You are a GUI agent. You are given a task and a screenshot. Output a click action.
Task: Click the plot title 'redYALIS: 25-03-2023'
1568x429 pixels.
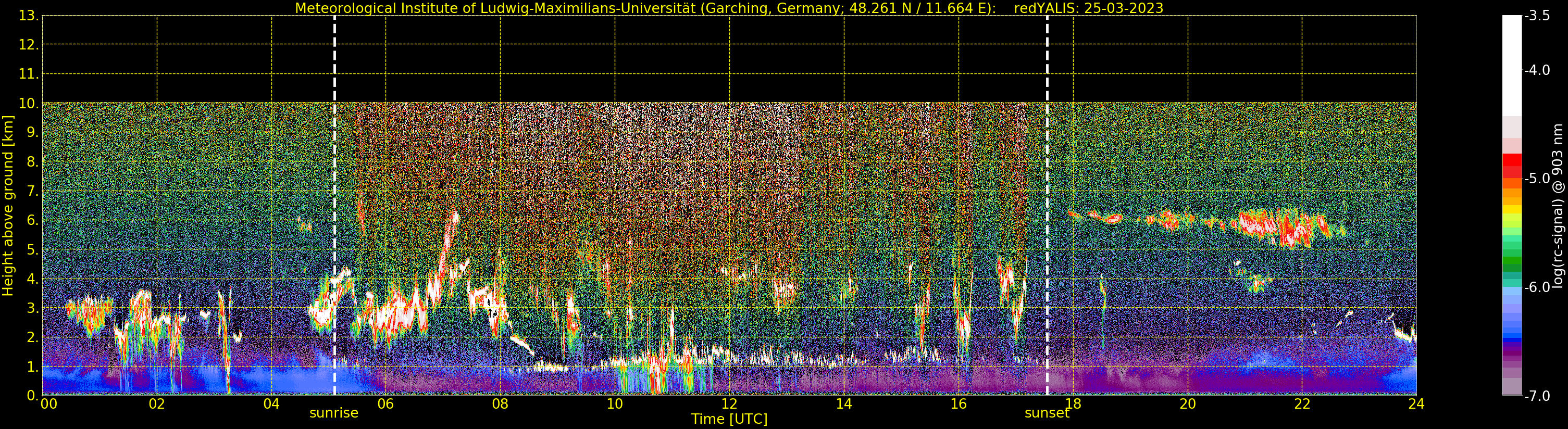coord(1088,8)
